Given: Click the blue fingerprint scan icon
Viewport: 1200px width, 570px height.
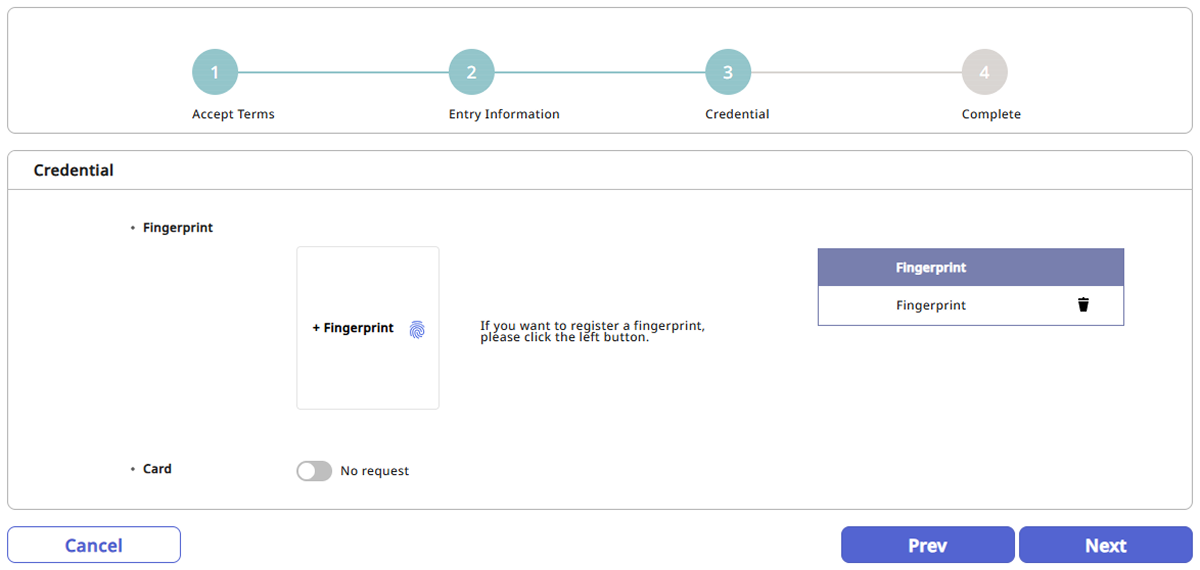Looking at the screenshot, I should (x=417, y=329).
